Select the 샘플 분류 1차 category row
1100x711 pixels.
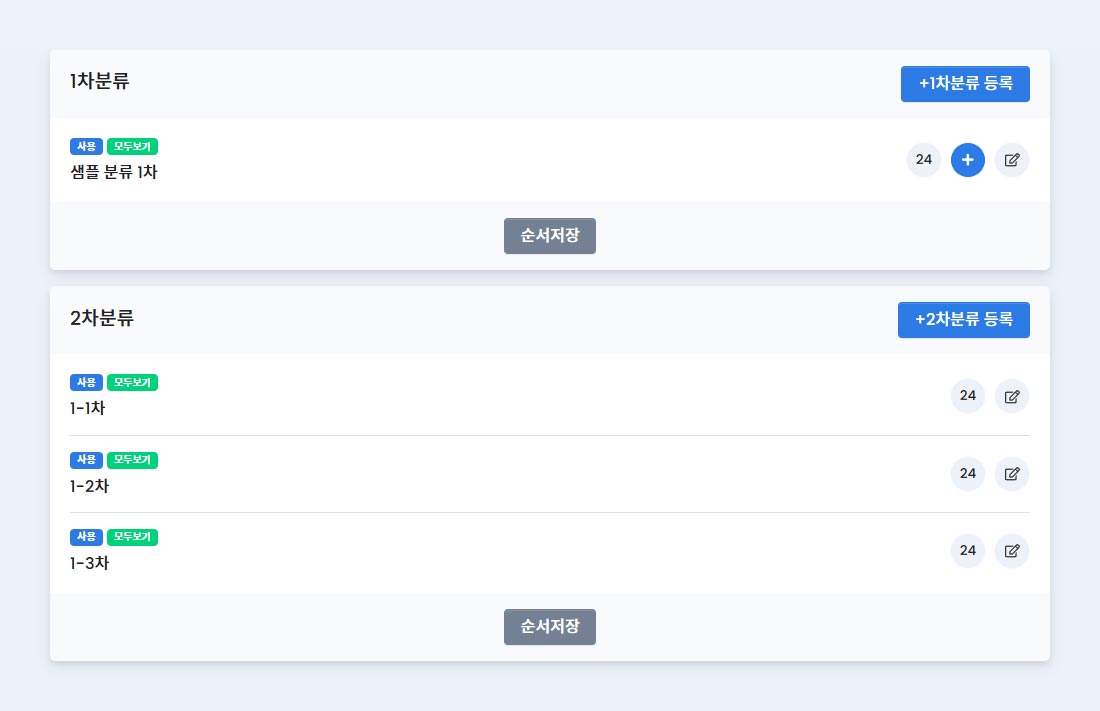(549, 160)
